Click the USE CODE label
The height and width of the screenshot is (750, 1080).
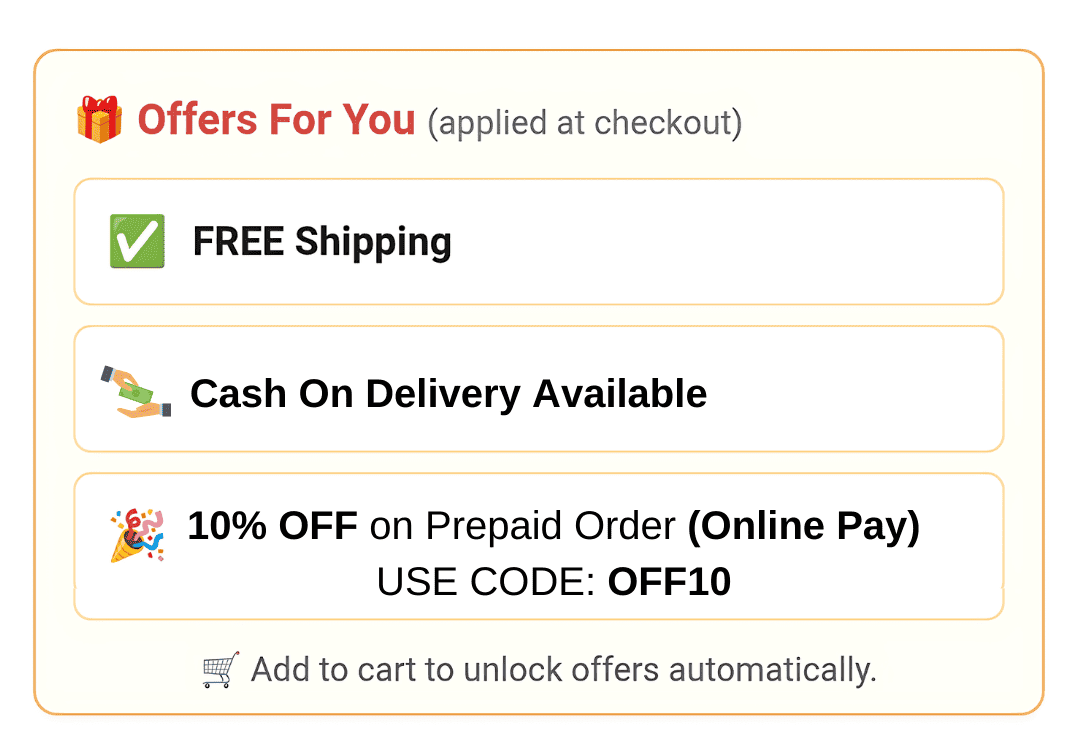click(x=486, y=581)
